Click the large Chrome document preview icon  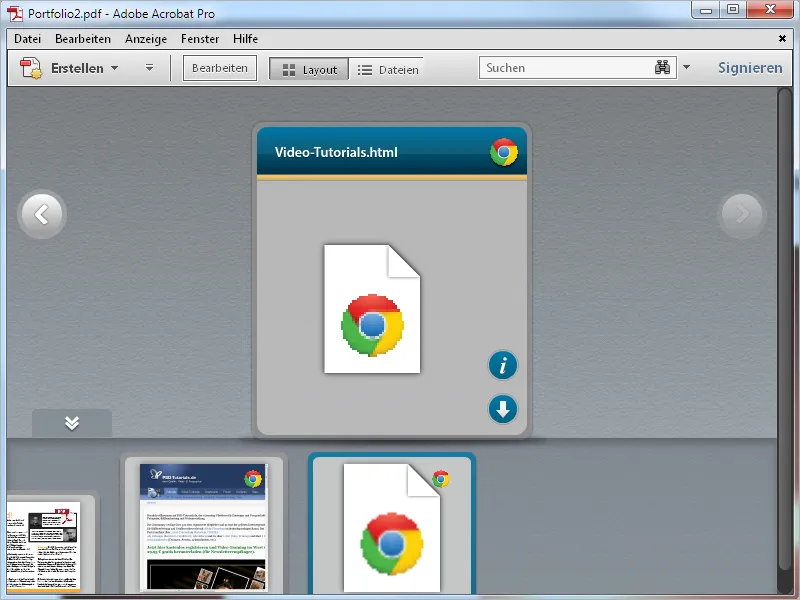point(372,309)
